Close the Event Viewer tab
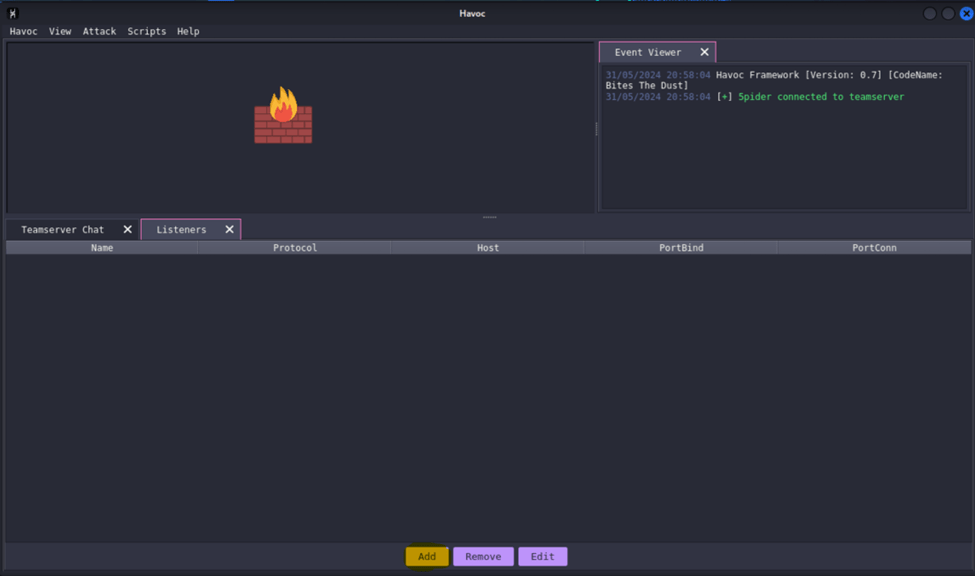 click(x=704, y=52)
